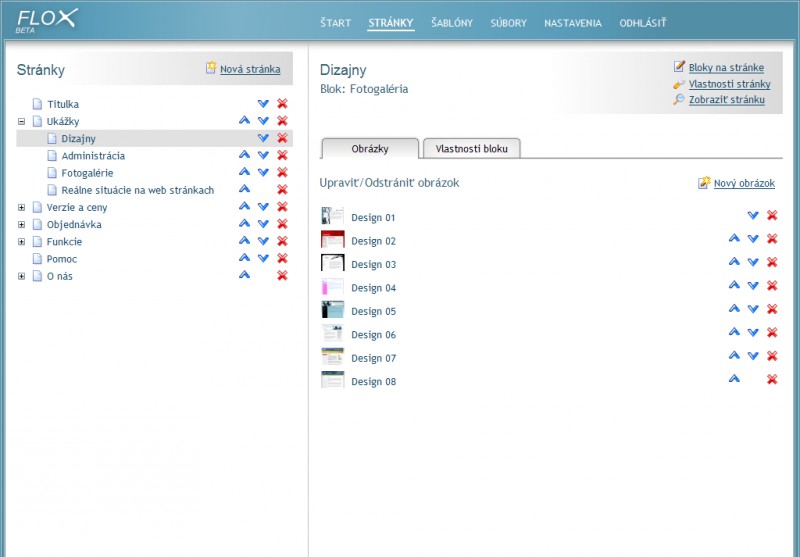Screen dimensions: 800x557
Task: Move Administrácia page up
Action: click(x=244, y=155)
